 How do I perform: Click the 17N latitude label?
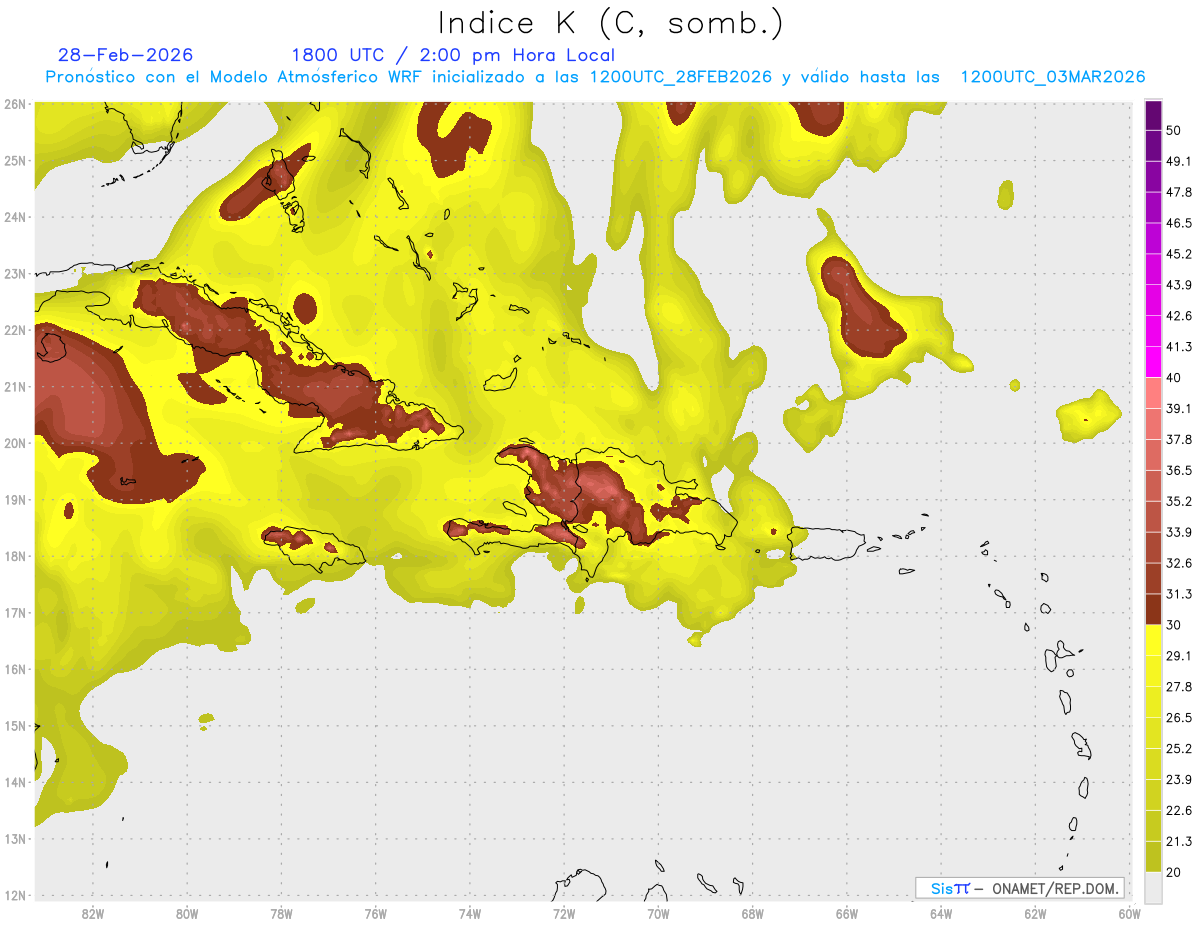[x=14, y=613]
